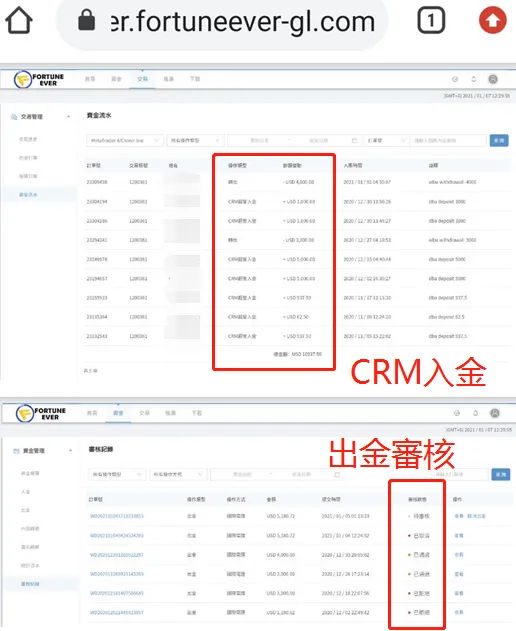The width and height of the screenshot is (516, 631).
Task: Tap the red upward arrow update icon
Action: [492, 20]
